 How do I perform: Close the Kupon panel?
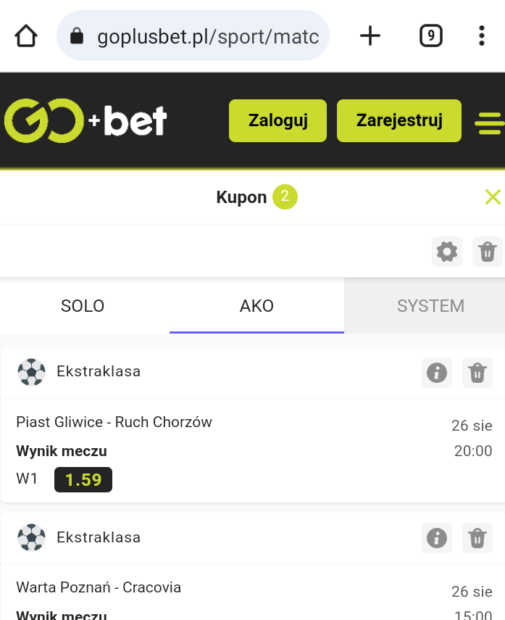(x=493, y=197)
